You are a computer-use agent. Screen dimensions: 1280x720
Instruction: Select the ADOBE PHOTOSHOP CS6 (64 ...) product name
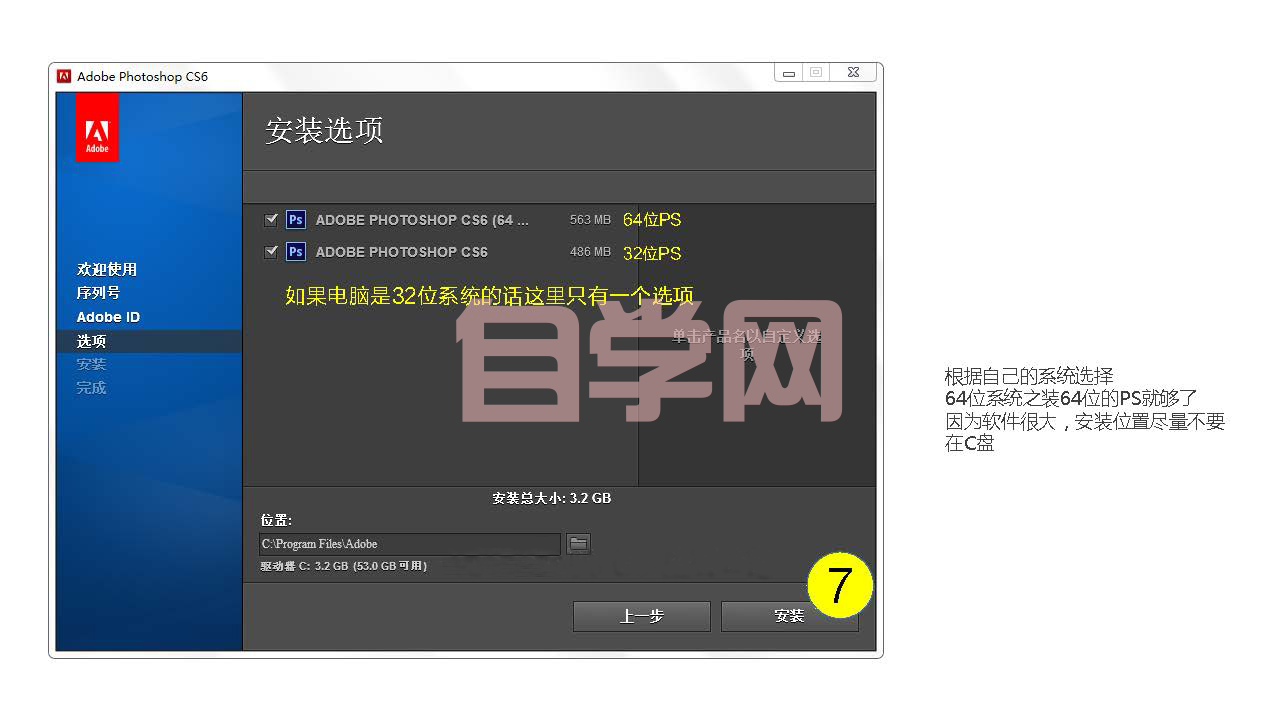(421, 220)
